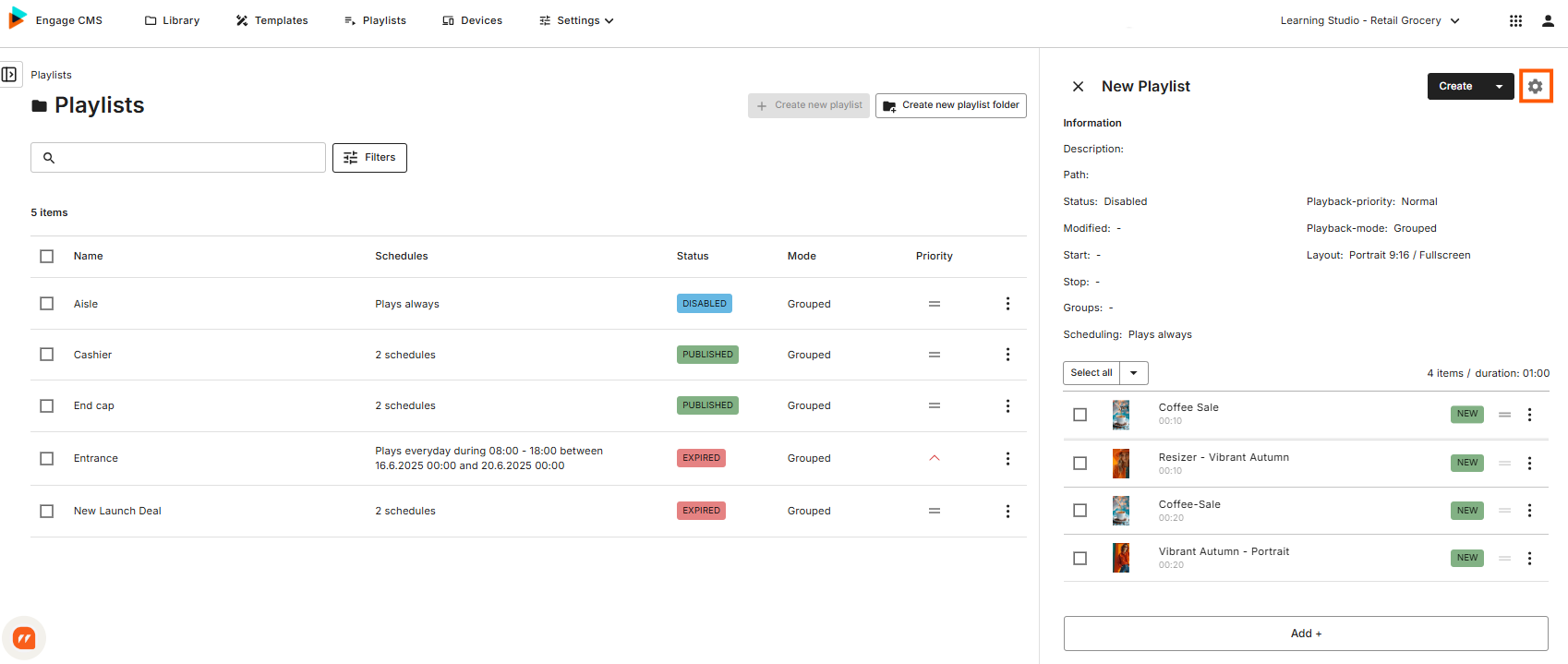Screen dimensions: 1568x664
Task: Open the apps grid menu
Action: pos(1515,20)
